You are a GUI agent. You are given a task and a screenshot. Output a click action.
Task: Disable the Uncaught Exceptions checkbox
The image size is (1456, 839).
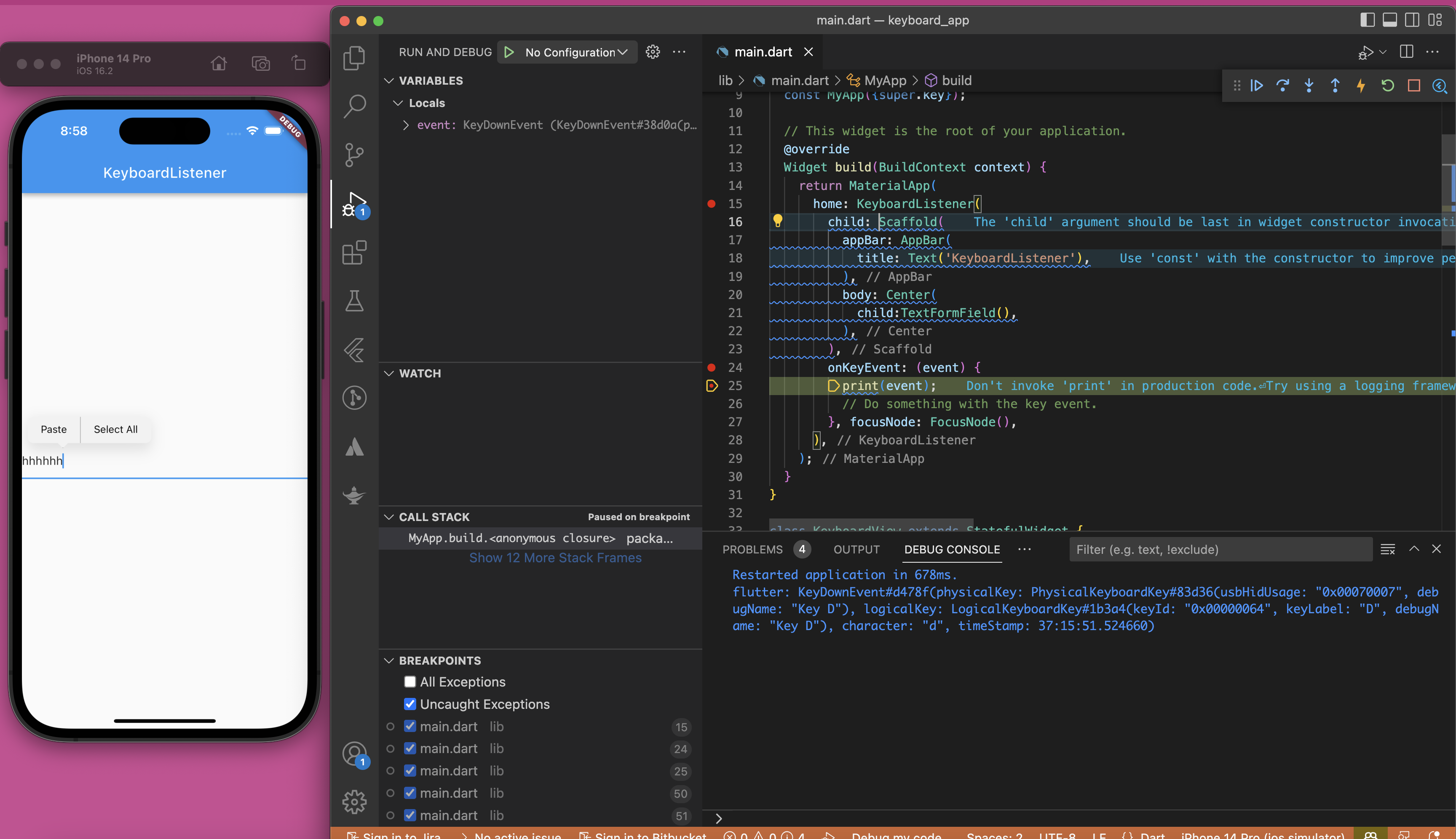(410, 704)
